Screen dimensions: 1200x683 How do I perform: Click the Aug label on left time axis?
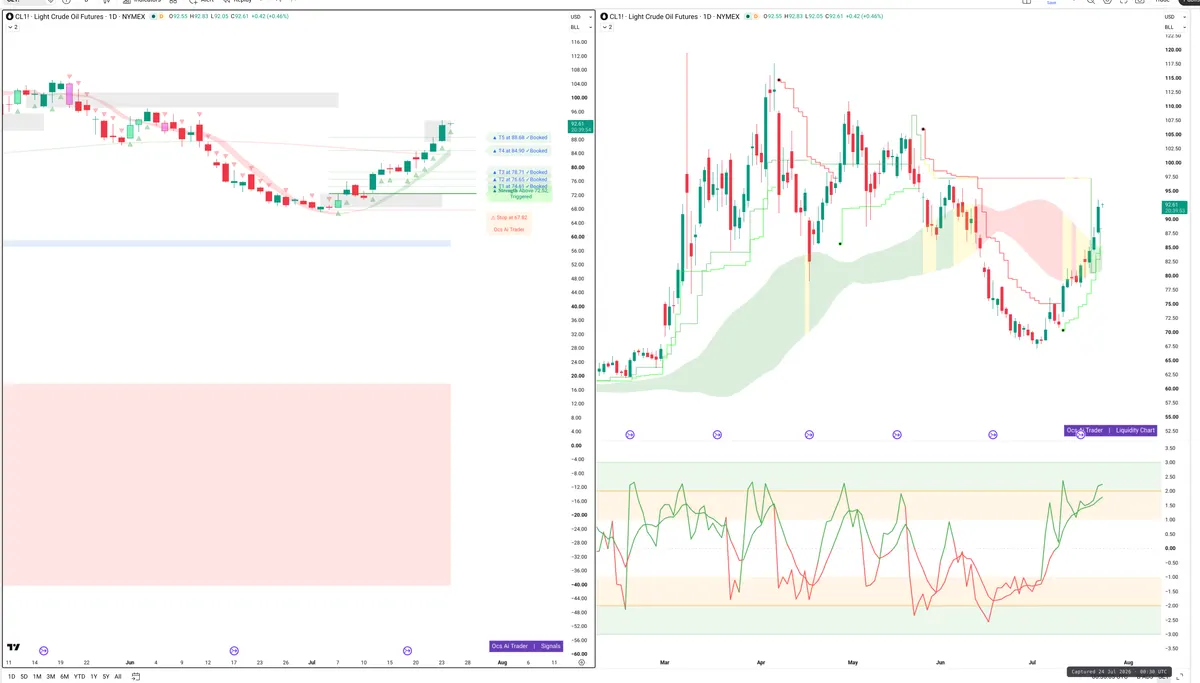pyautogui.click(x=502, y=663)
